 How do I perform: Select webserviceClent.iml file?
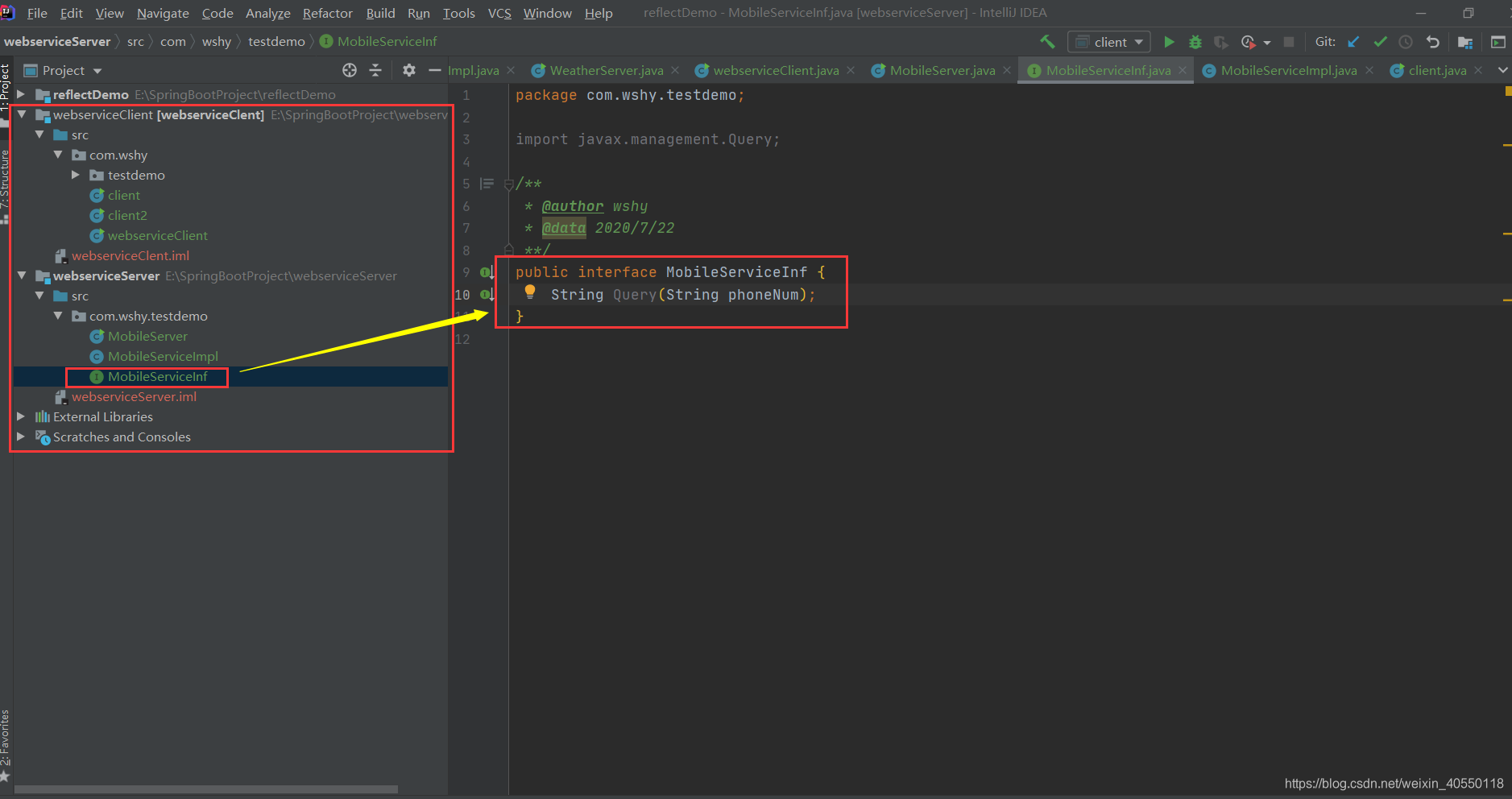(130, 255)
